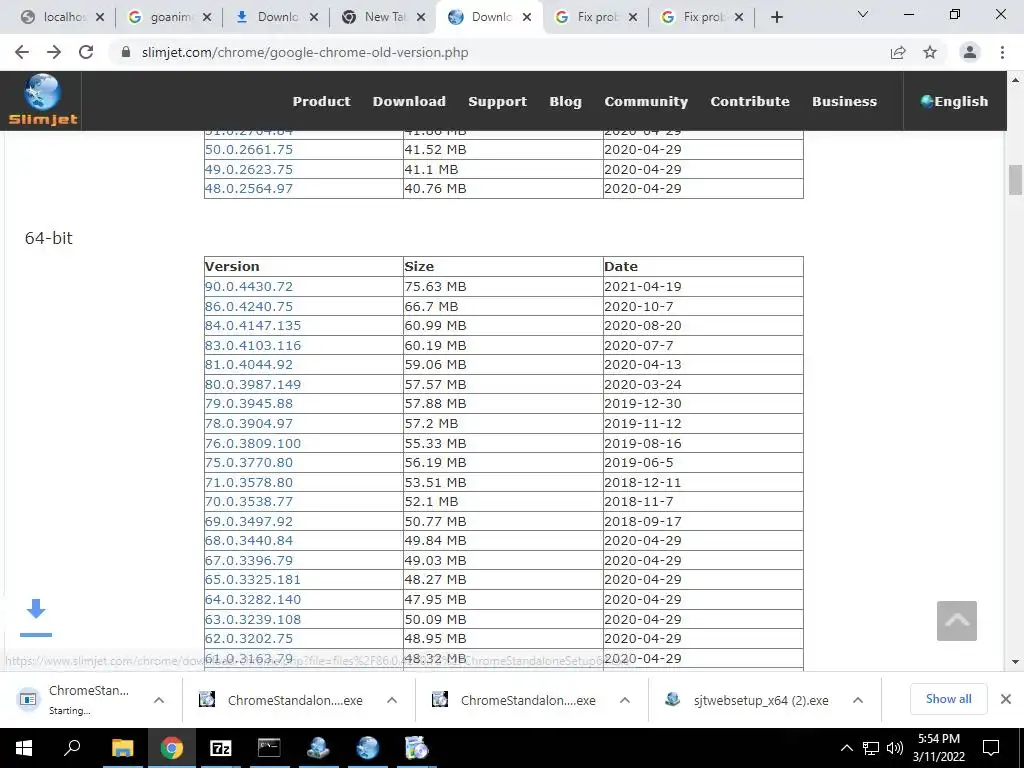Click the site lock icon in address bar
1024x768 pixels.
[x=127, y=52]
